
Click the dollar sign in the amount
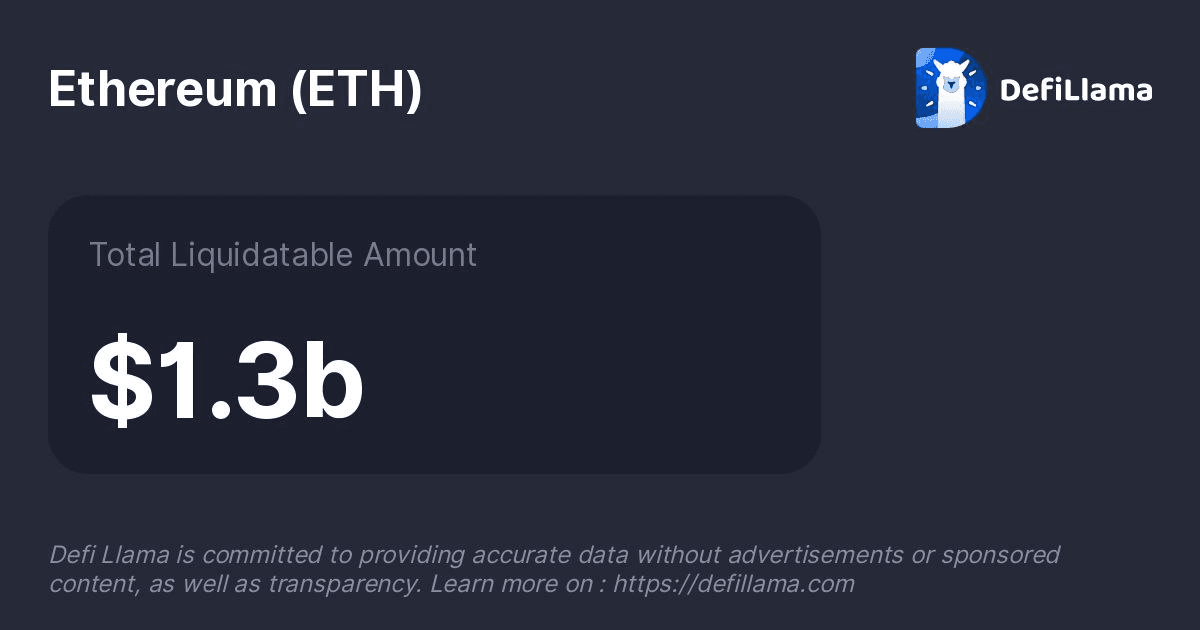click(x=117, y=382)
